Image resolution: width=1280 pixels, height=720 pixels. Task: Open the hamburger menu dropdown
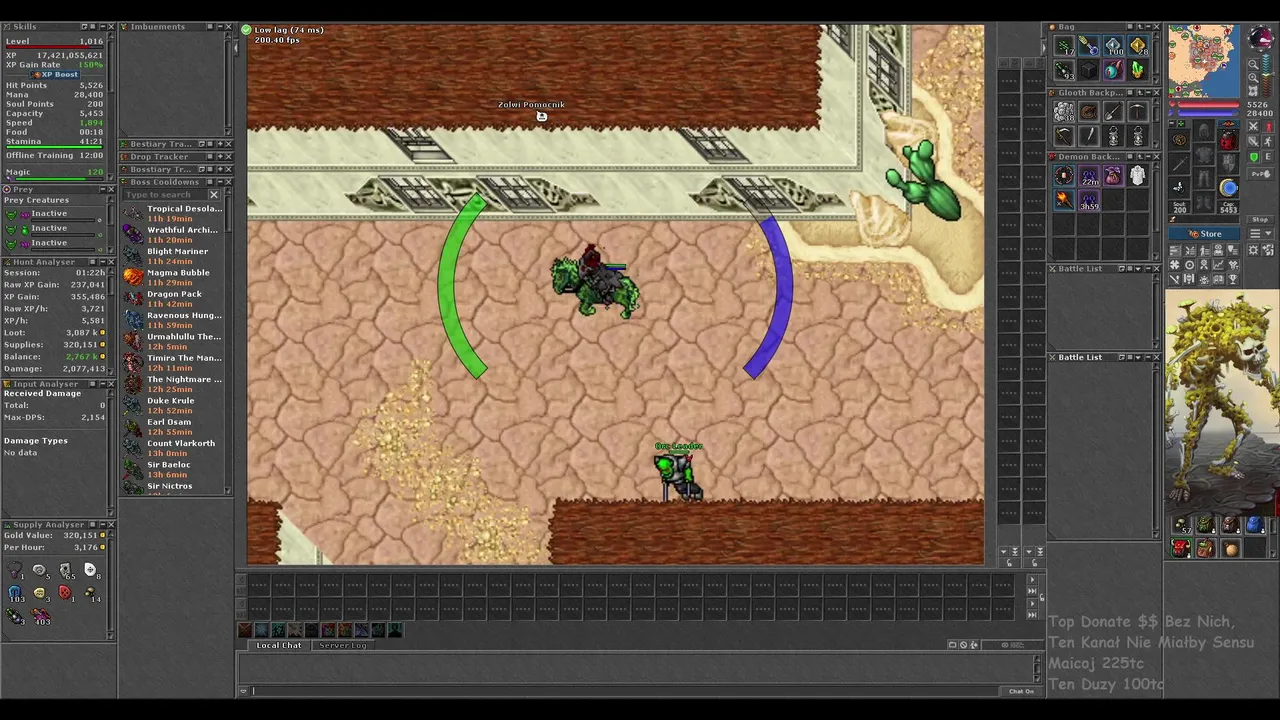tap(1260, 234)
